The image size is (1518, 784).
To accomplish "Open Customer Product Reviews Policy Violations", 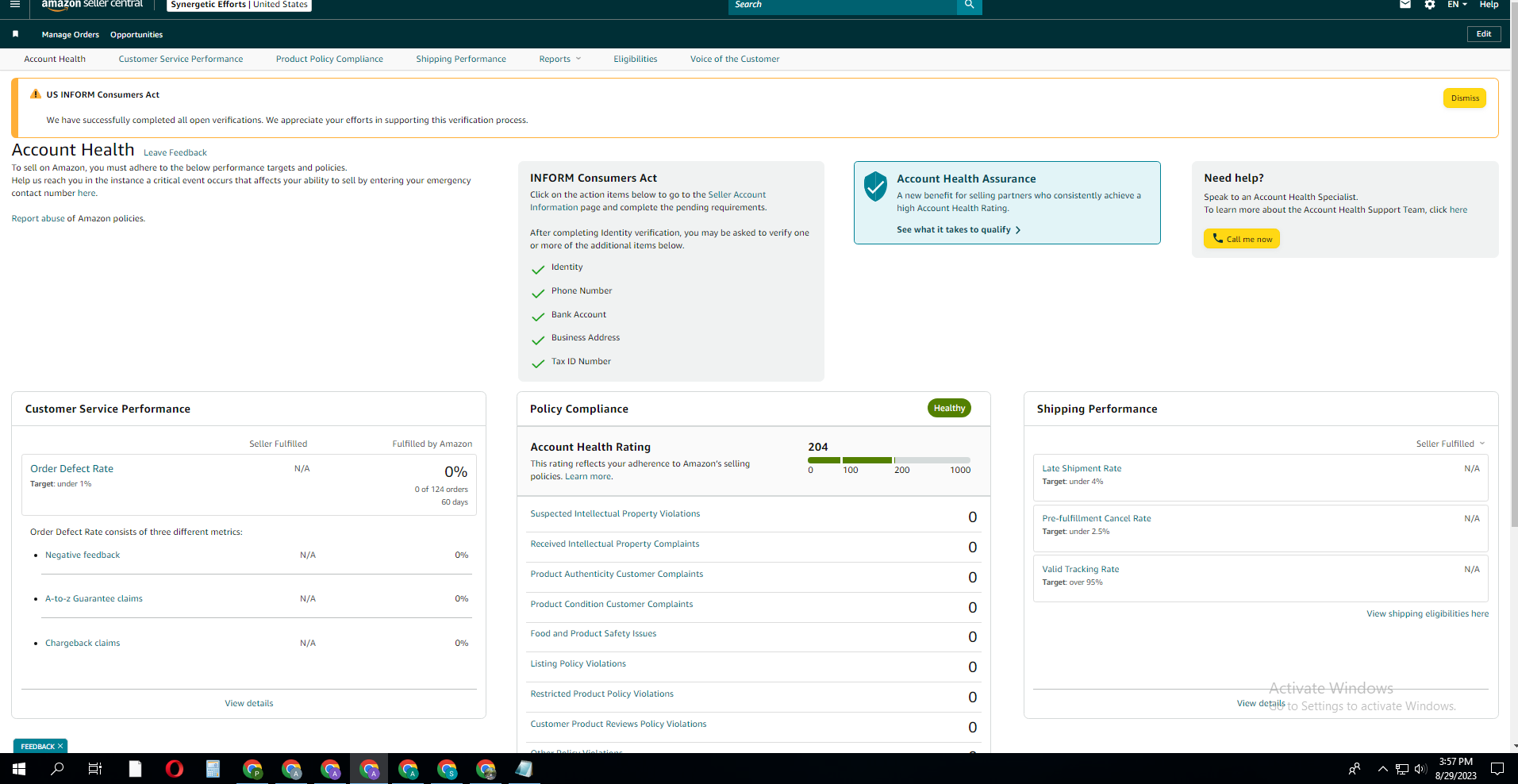I will [618, 724].
